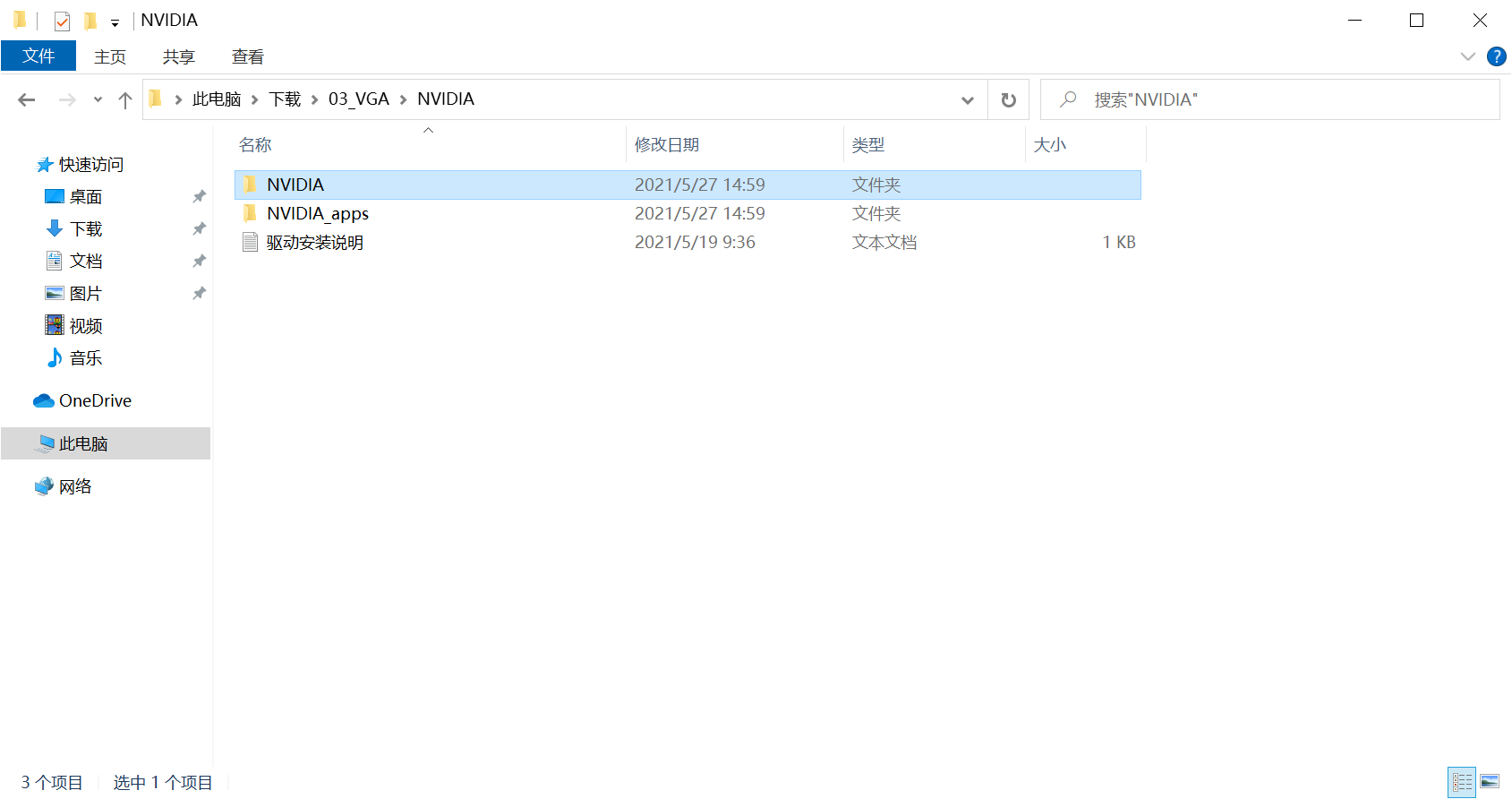Switch to the 主页 ribbon tab
This screenshot has width=1512, height=799.
[x=110, y=56]
